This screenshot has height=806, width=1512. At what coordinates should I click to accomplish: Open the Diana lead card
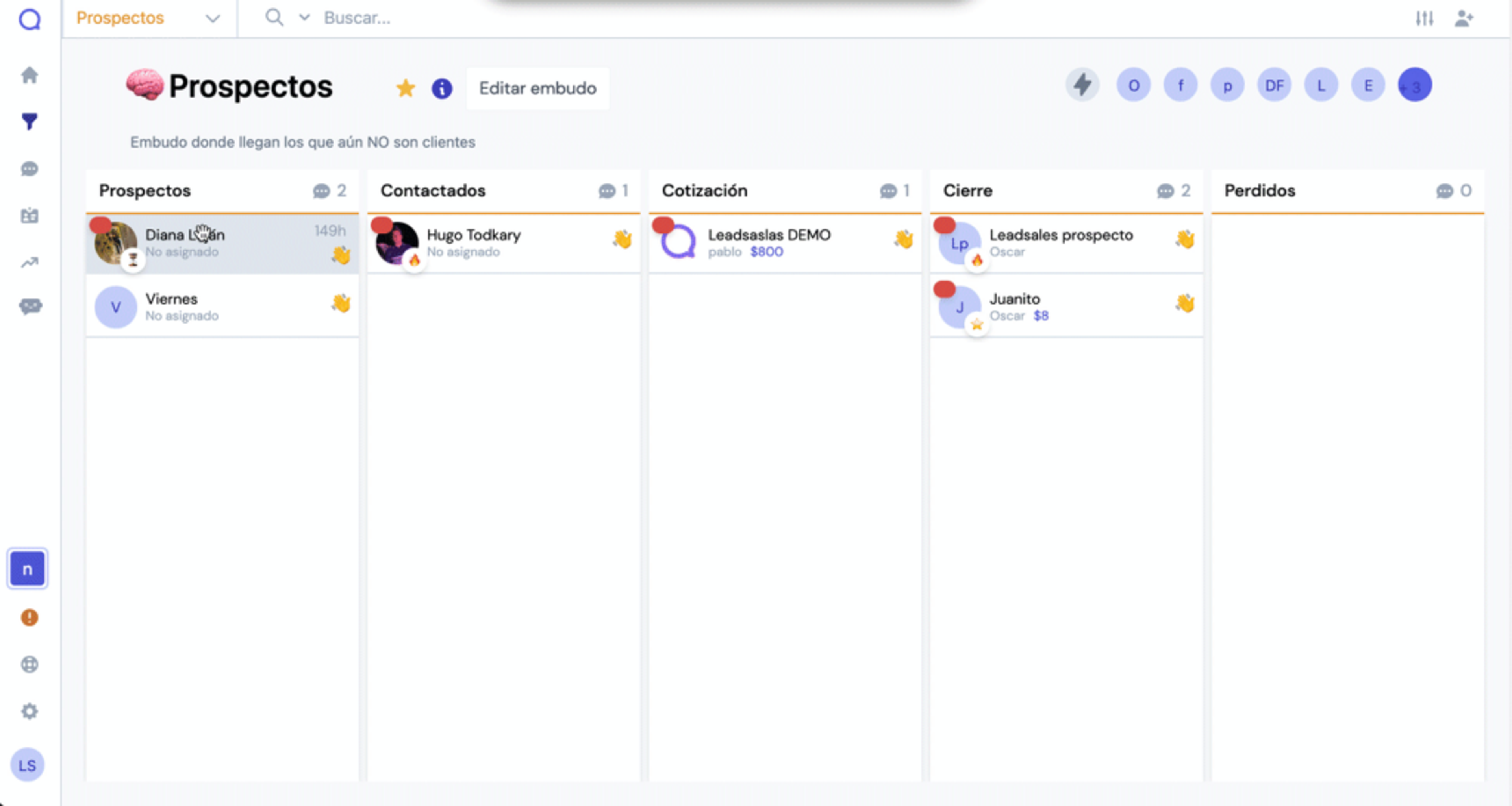[x=222, y=244]
